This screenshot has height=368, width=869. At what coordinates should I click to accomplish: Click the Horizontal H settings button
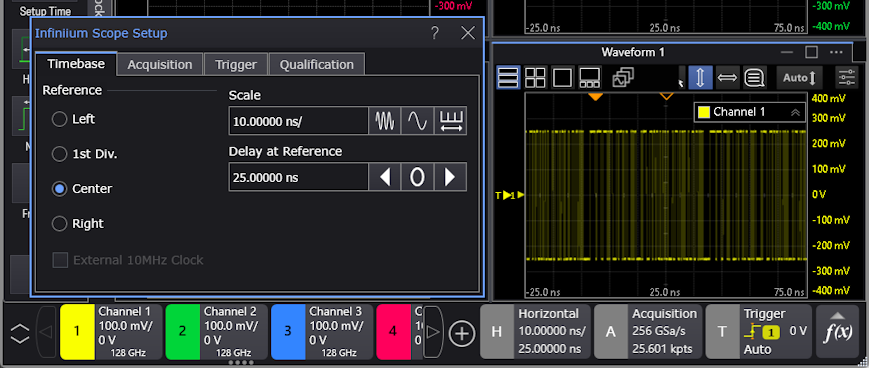point(497,332)
